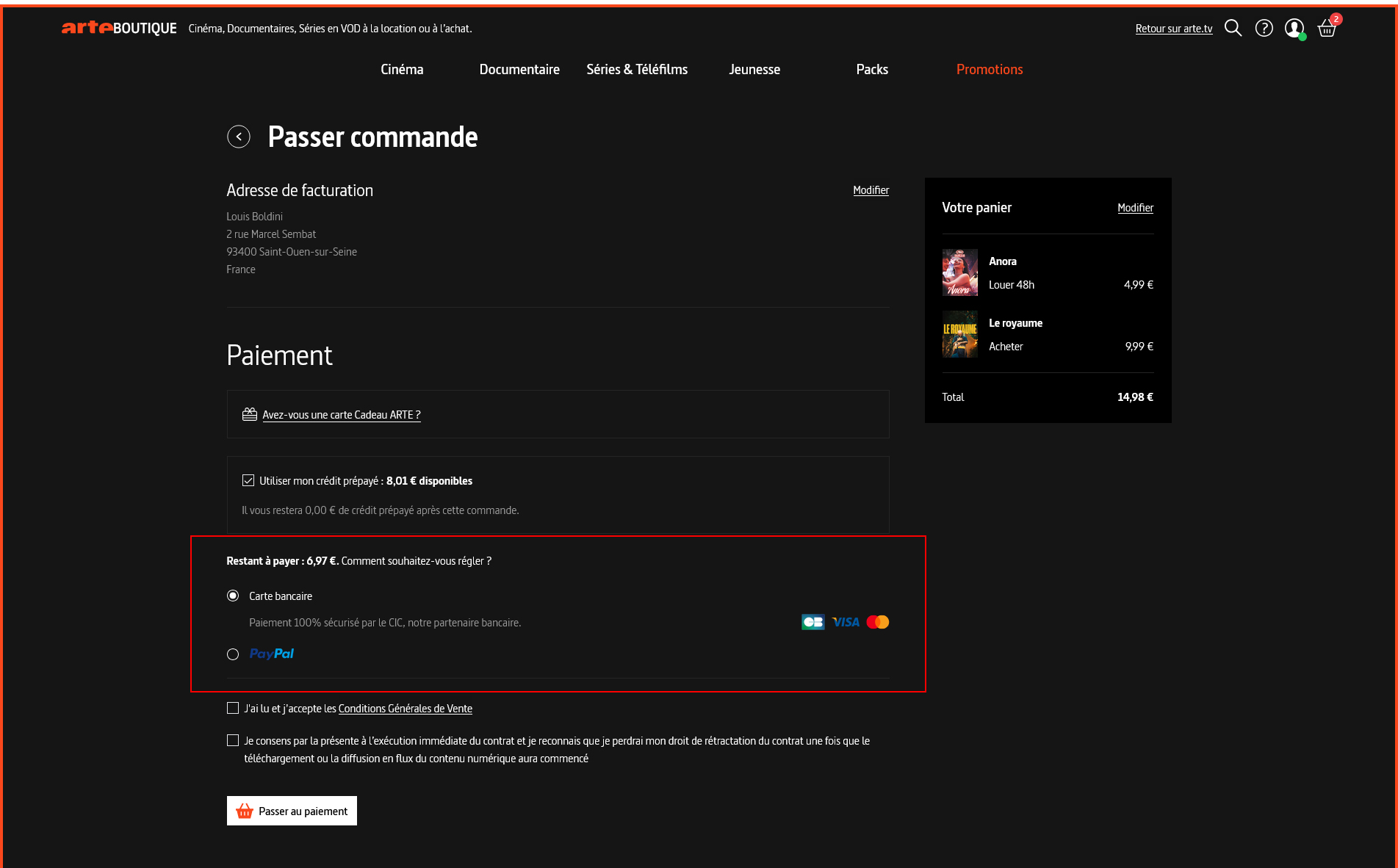Open the Promotions menu
This screenshot has width=1398, height=868.
pos(990,69)
